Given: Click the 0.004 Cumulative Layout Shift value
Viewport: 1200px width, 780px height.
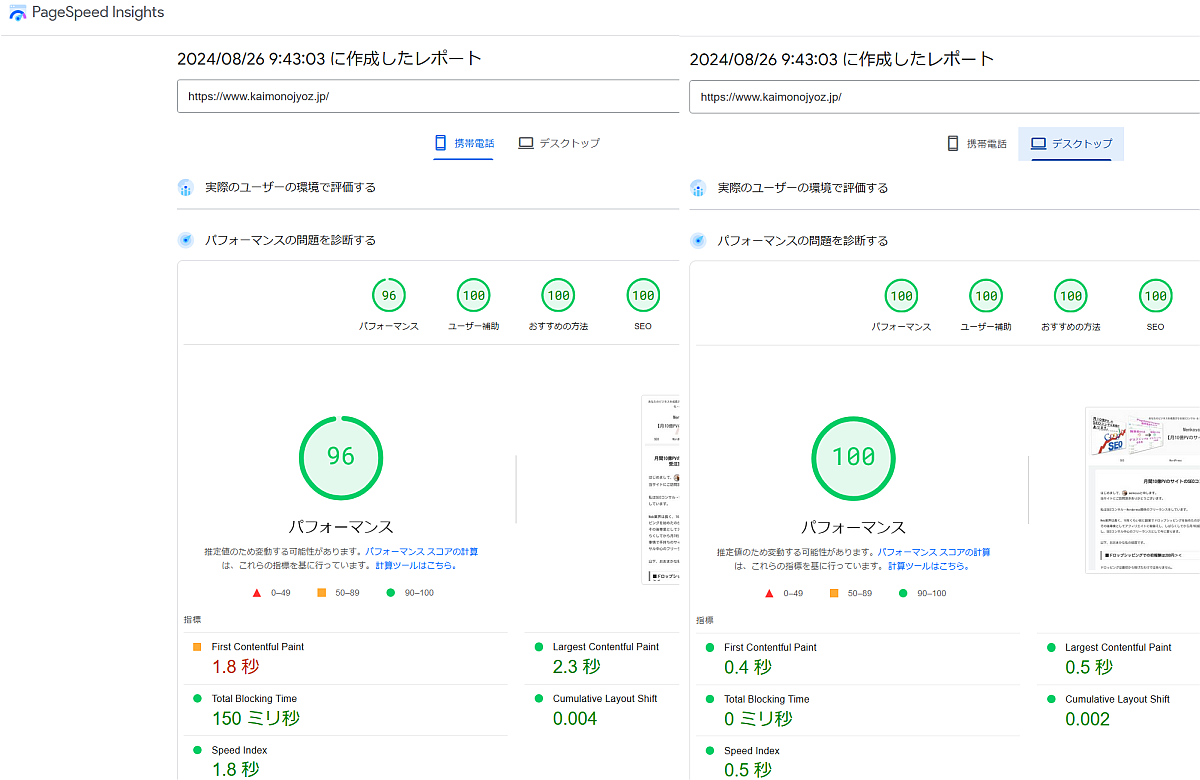Looking at the screenshot, I should [575, 718].
